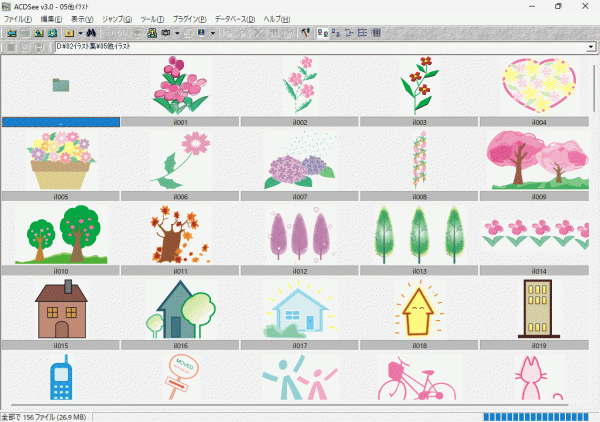Click the il014 file name label
Screen dimensions: 600x422
pyautogui.click(x=534, y=271)
